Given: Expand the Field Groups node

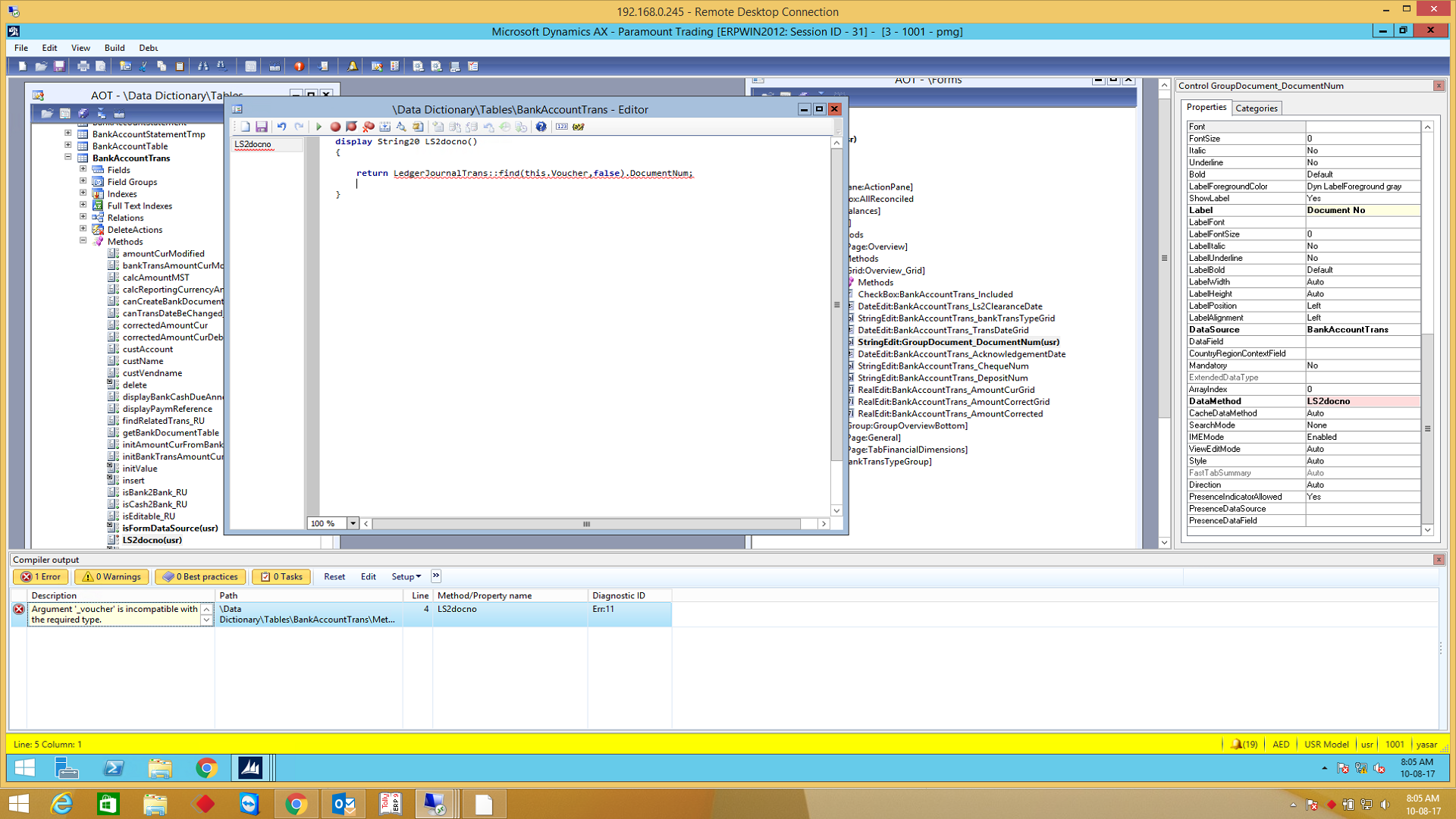Looking at the screenshot, I should 83,181.
